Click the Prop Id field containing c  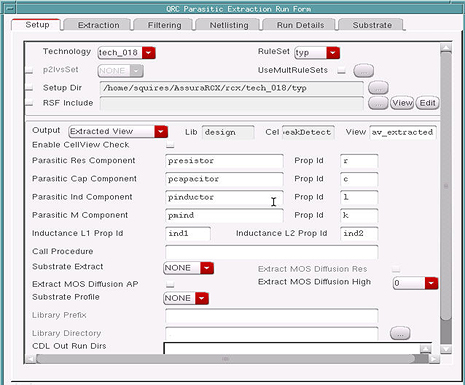tap(359, 179)
